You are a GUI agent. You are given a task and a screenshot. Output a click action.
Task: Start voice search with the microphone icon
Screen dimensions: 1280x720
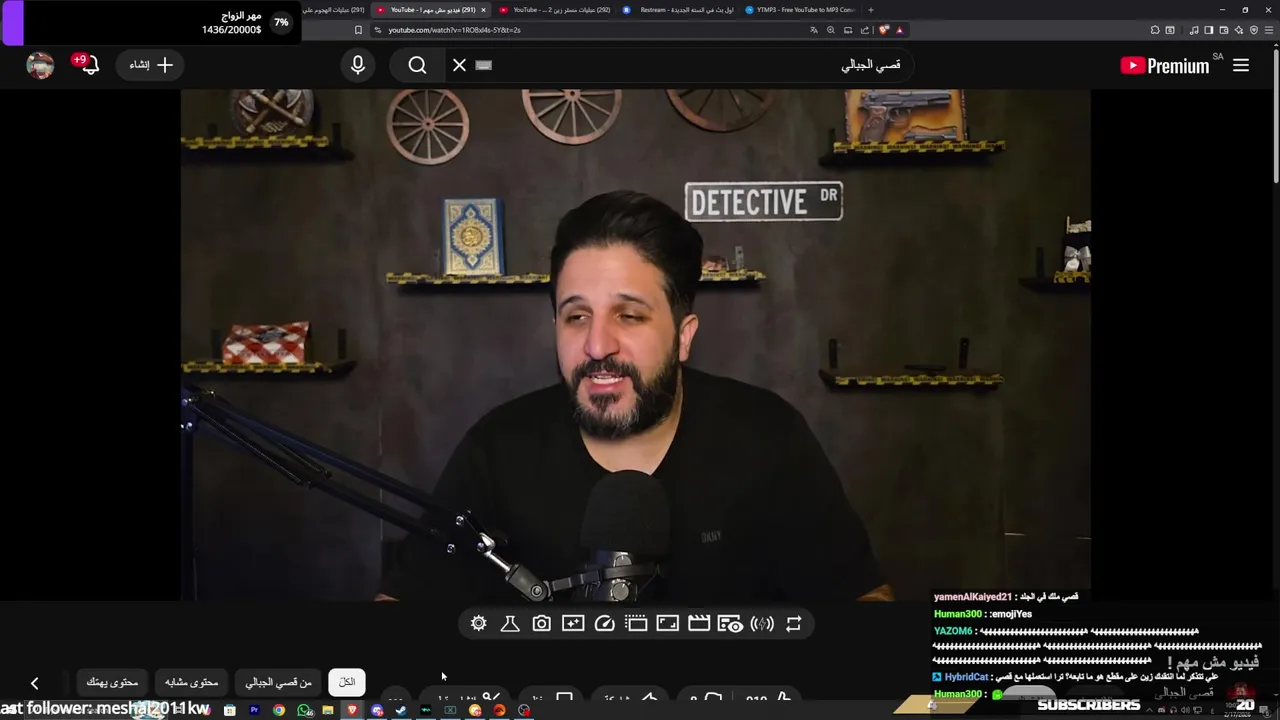pyautogui.click(x=358, y=65)
